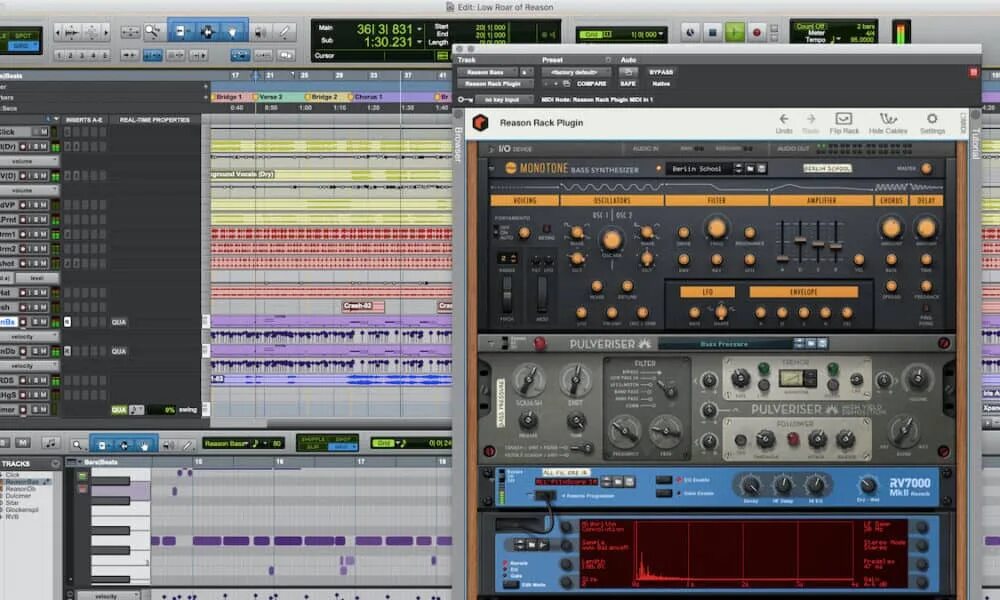Select the Pencil tool in the main Edit toolbar

tap(284, 31)
